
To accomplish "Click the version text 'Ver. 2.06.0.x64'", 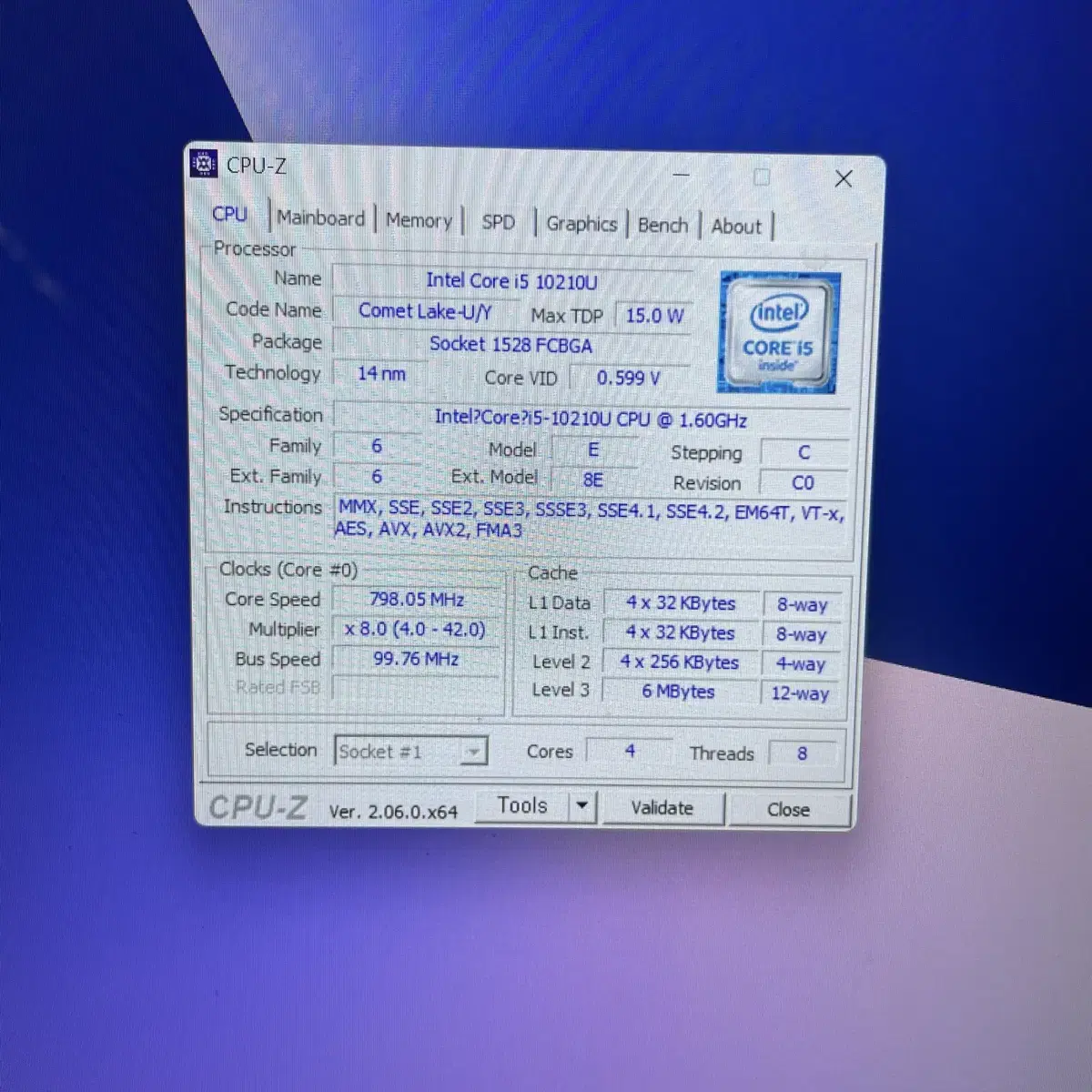I will click(393, 812).
